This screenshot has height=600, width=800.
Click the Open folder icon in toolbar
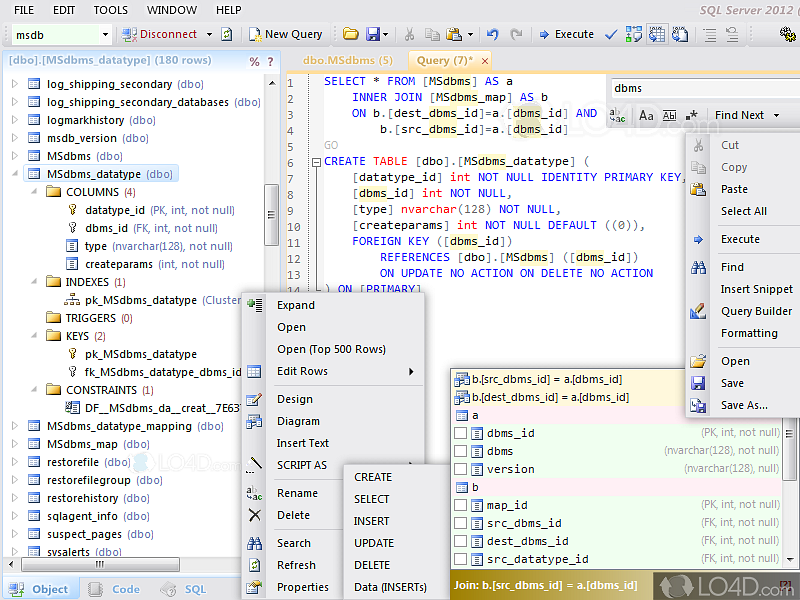click(349, 34)
